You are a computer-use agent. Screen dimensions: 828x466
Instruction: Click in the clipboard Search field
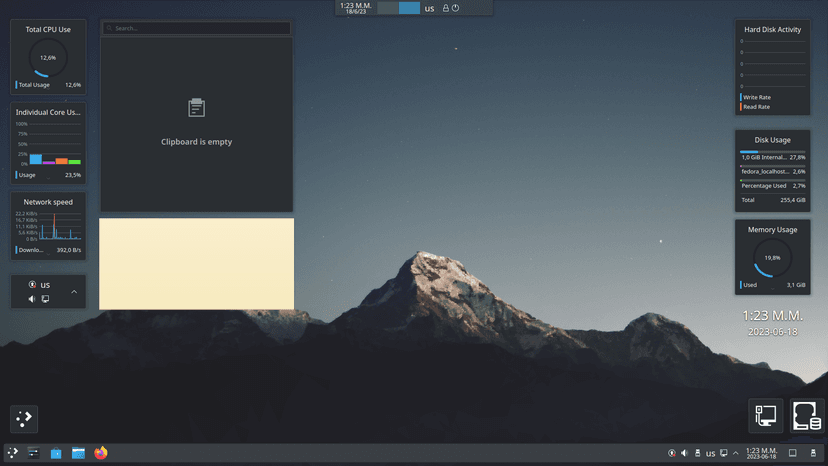196,28
